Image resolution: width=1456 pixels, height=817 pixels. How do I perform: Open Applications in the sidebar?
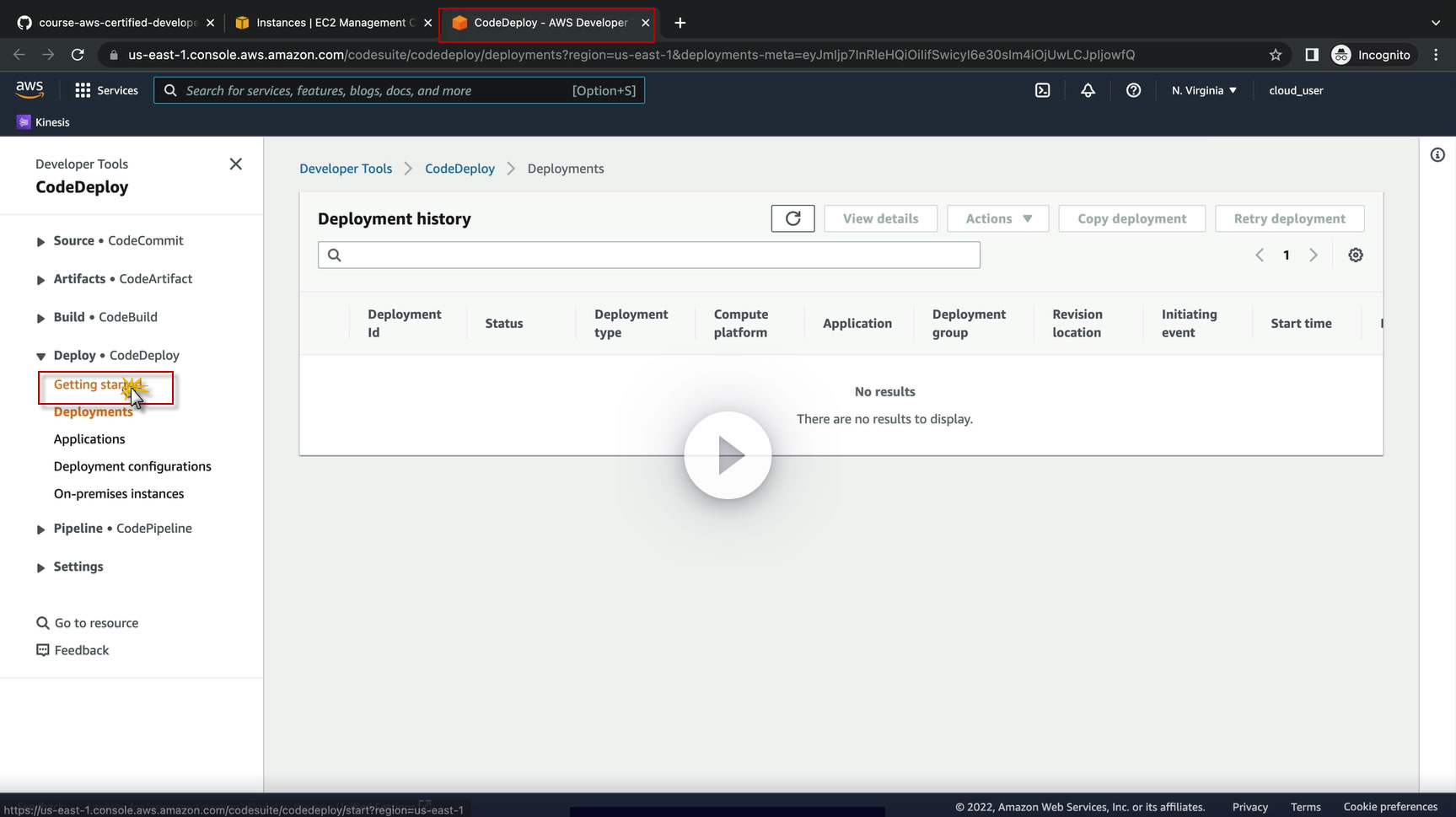click(x=89, y=439)
